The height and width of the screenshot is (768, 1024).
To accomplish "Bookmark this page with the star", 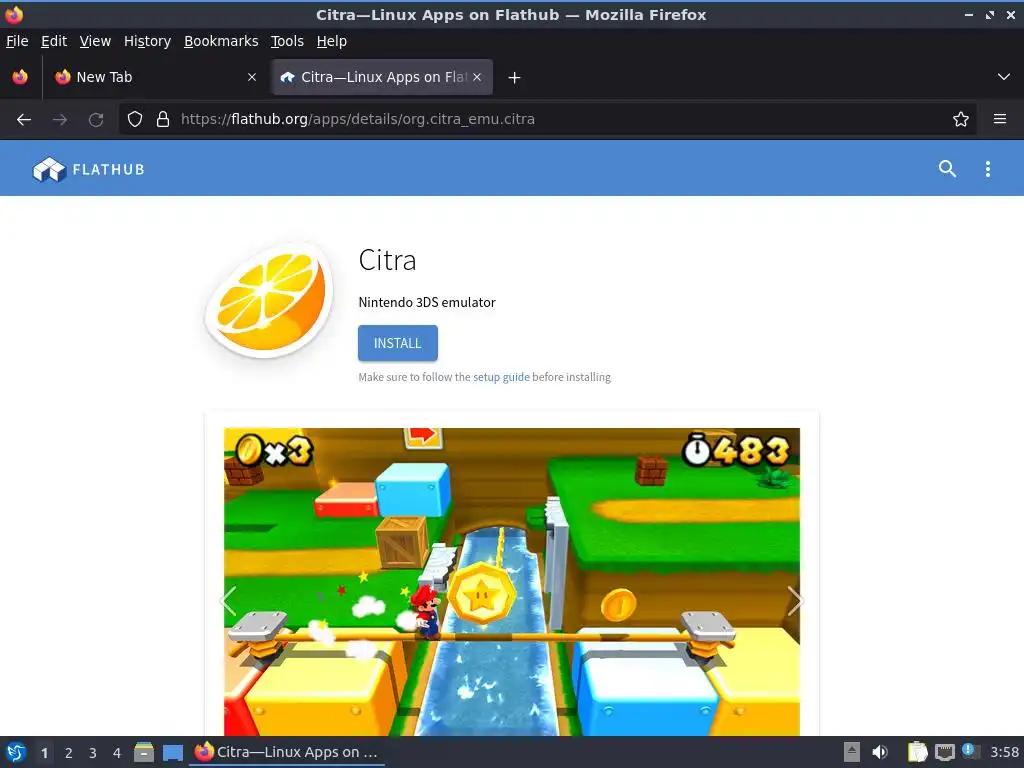I will point(961,120).
